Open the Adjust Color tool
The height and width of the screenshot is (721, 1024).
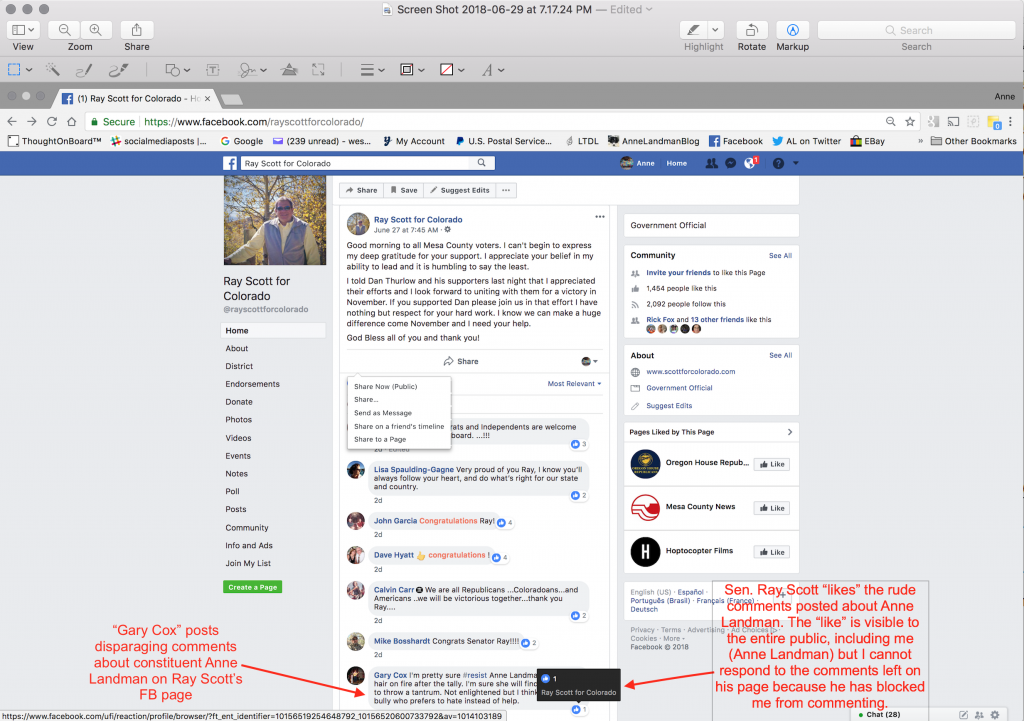[289, 70]
